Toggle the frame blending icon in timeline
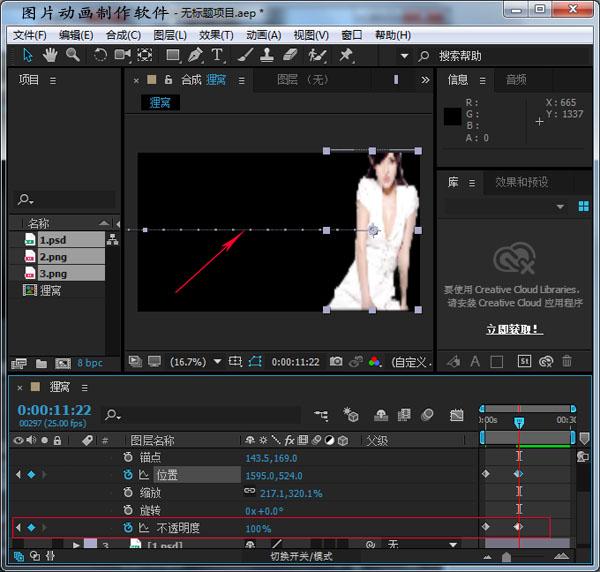This screenshot has height=572, width=600. pos(404,415)
